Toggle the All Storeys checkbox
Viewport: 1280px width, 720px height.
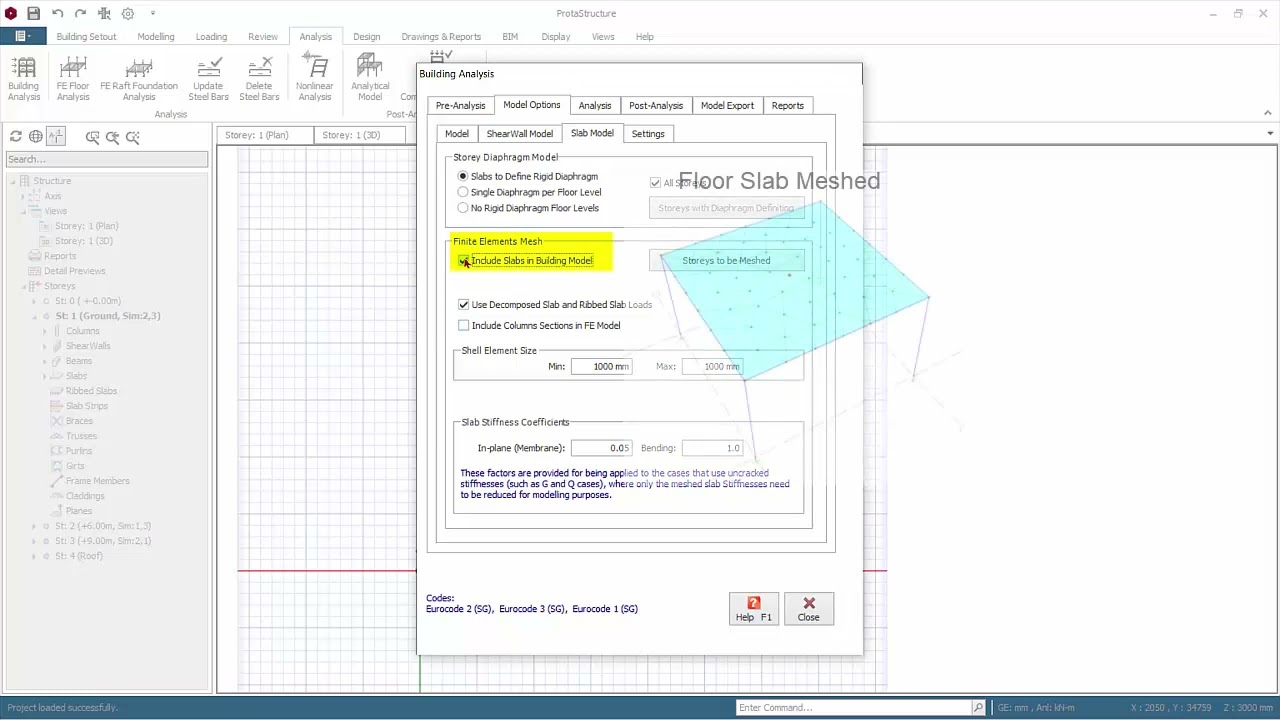coord(655,183)
